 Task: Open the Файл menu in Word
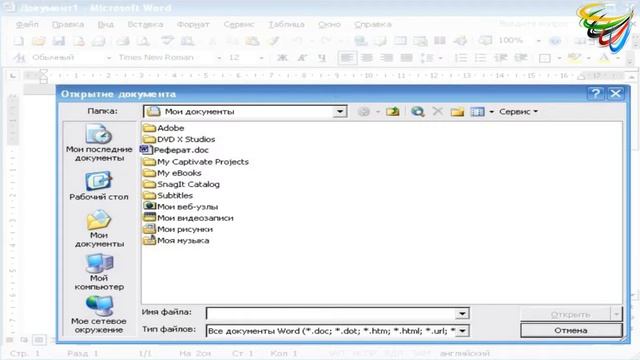tap(27, 24)
